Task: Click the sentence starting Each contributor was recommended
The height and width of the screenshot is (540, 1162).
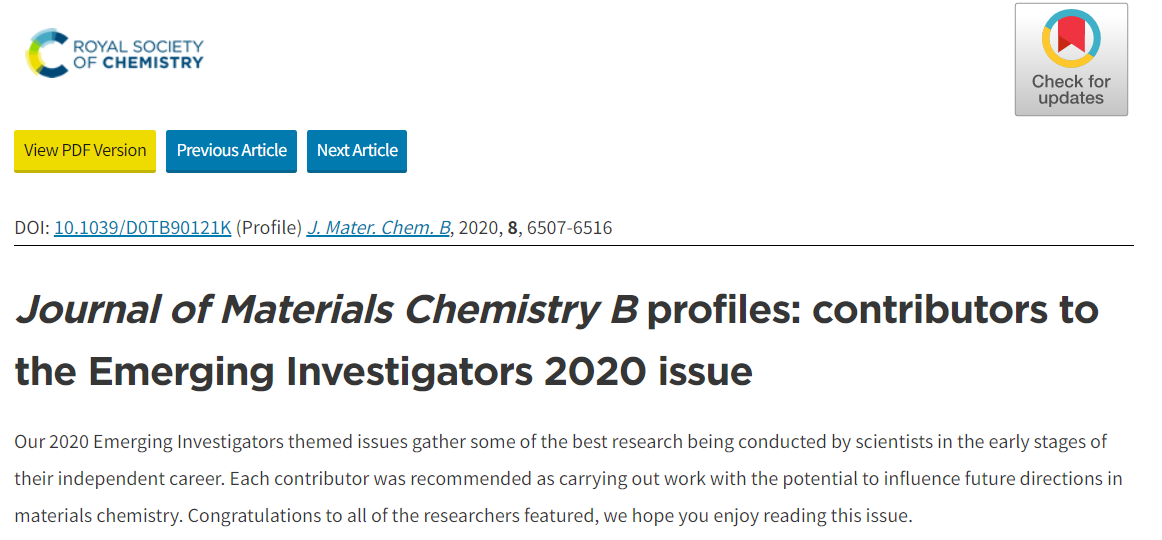Action: (x=677, y=479)
